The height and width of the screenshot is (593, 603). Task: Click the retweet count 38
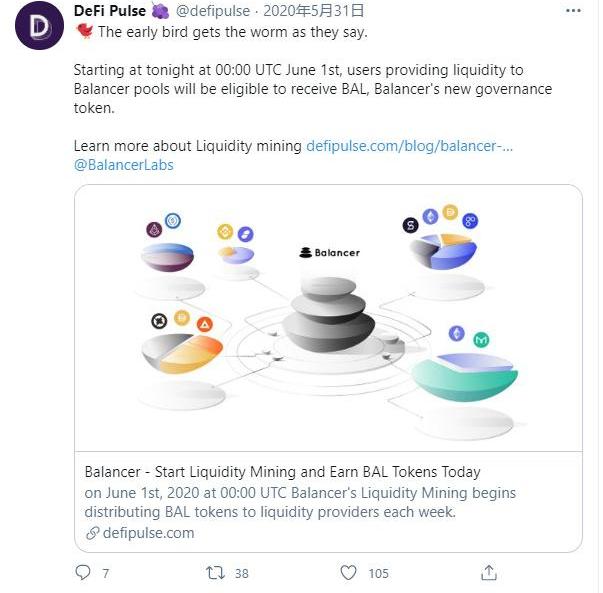(x=241, y=573)
